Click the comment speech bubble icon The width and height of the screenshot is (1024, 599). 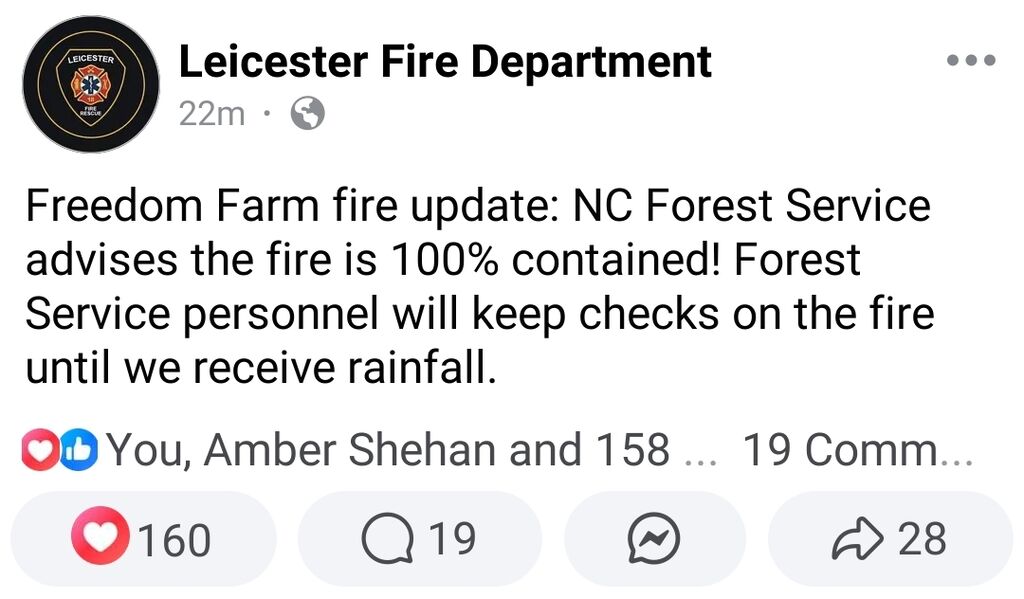tap(388, 540)
